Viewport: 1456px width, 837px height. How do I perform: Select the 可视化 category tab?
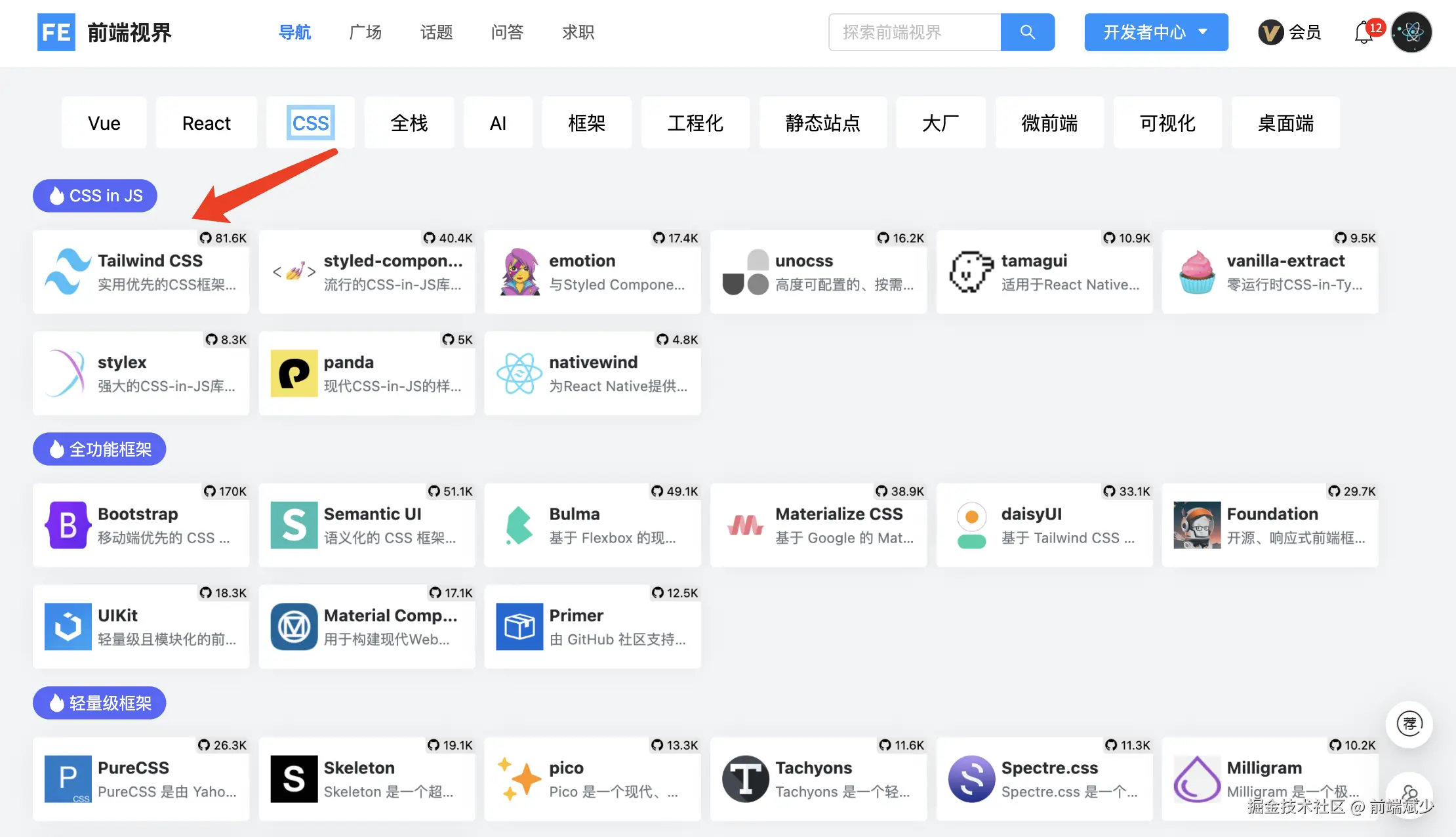click(x=1167, y=123)
